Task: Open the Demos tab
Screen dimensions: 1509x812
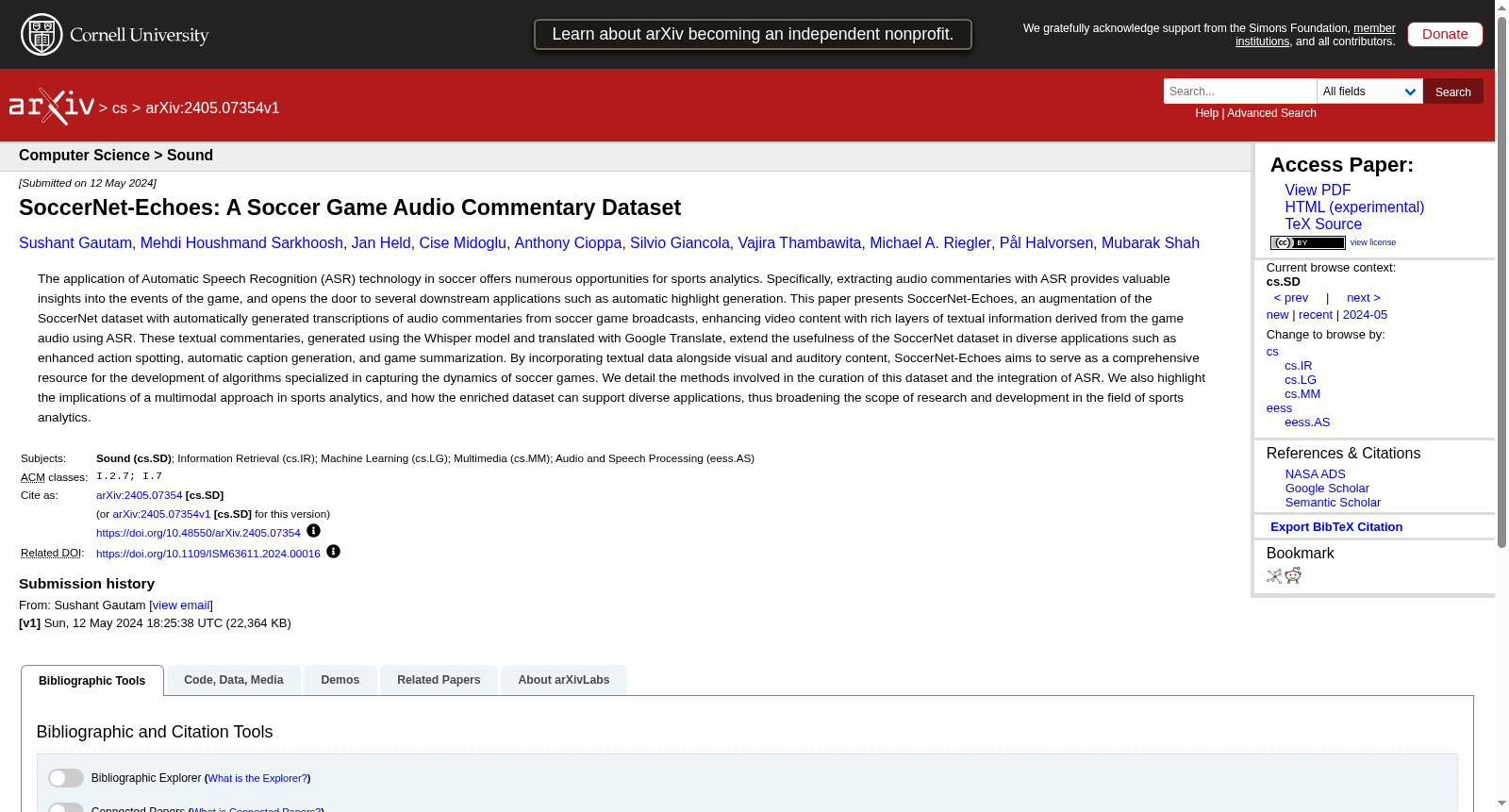Action: pos(340,680)
